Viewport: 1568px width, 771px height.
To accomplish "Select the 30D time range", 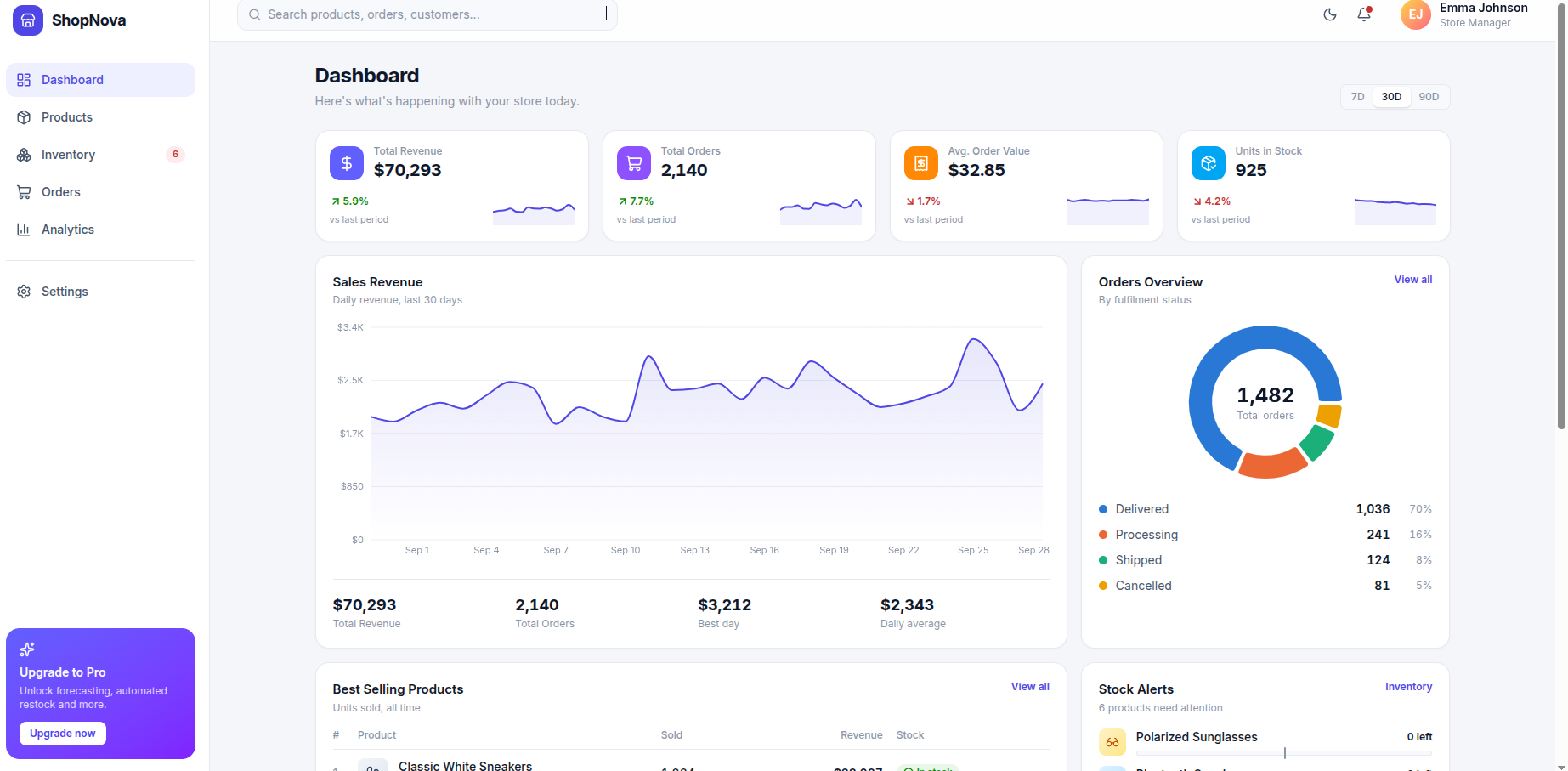I will (1391, 97).
